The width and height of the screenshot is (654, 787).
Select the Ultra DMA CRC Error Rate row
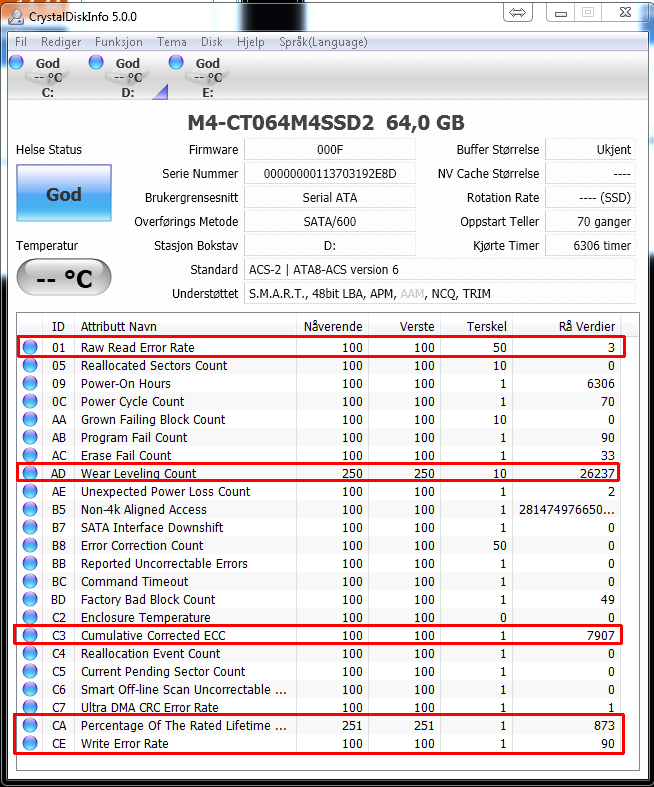pyautogui.click(x=319, y=707)
